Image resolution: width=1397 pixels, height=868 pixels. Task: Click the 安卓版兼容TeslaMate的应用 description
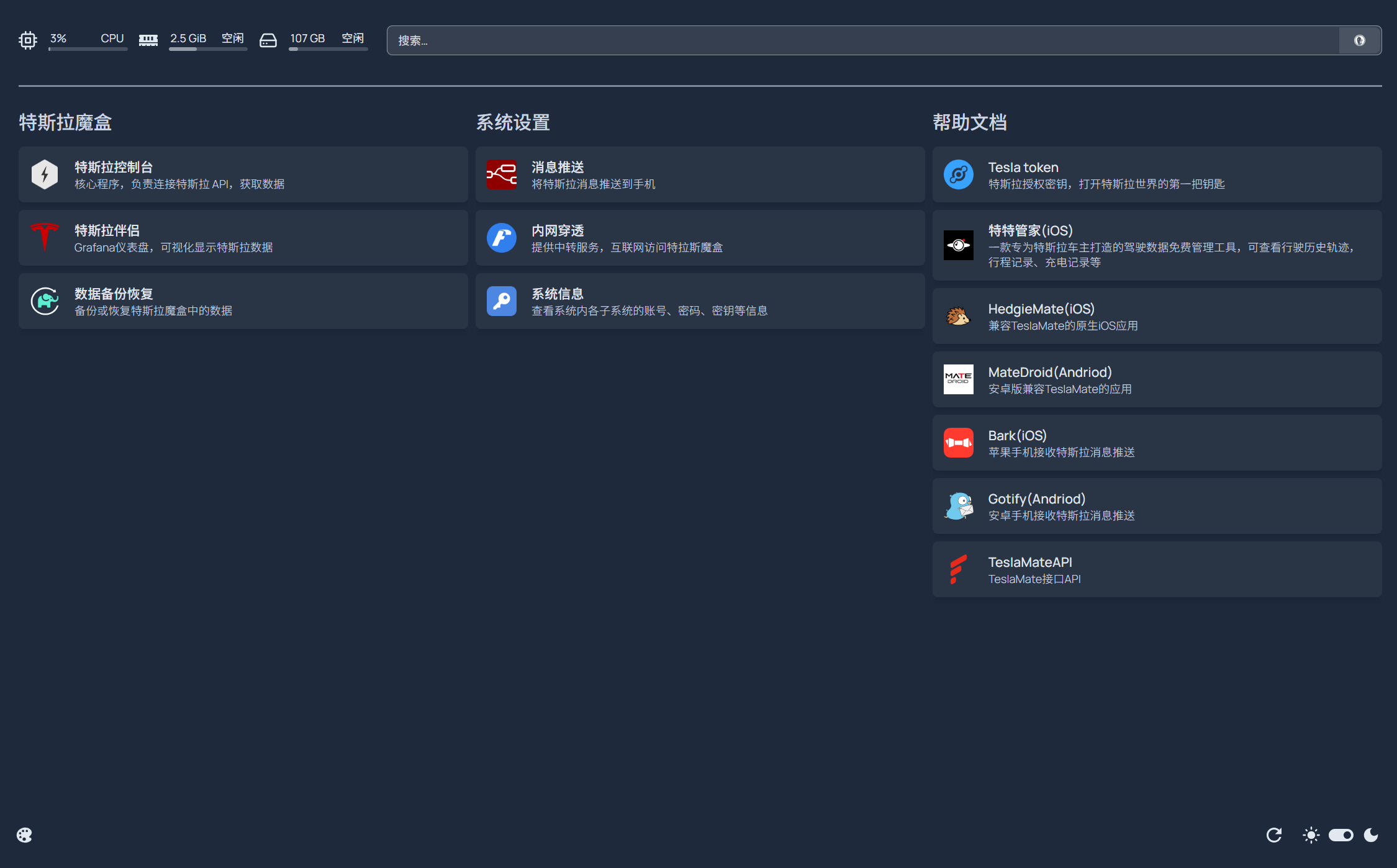1060,389
